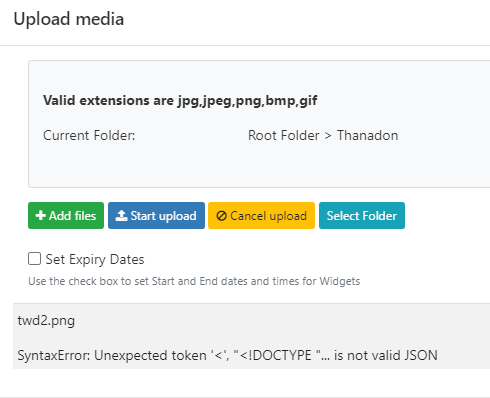
Task: Click the Upload media heading
Action: click(x=69, y=19)
